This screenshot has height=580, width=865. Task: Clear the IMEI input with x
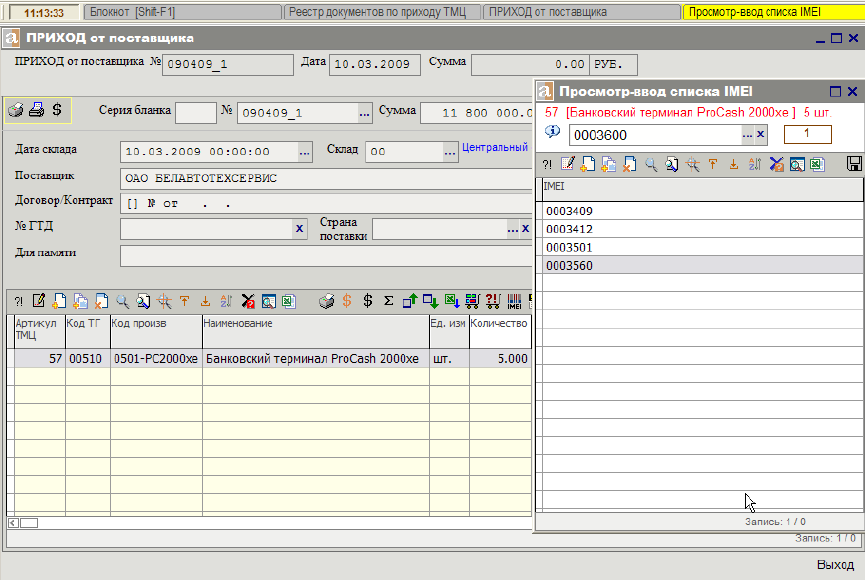point(760,134)
